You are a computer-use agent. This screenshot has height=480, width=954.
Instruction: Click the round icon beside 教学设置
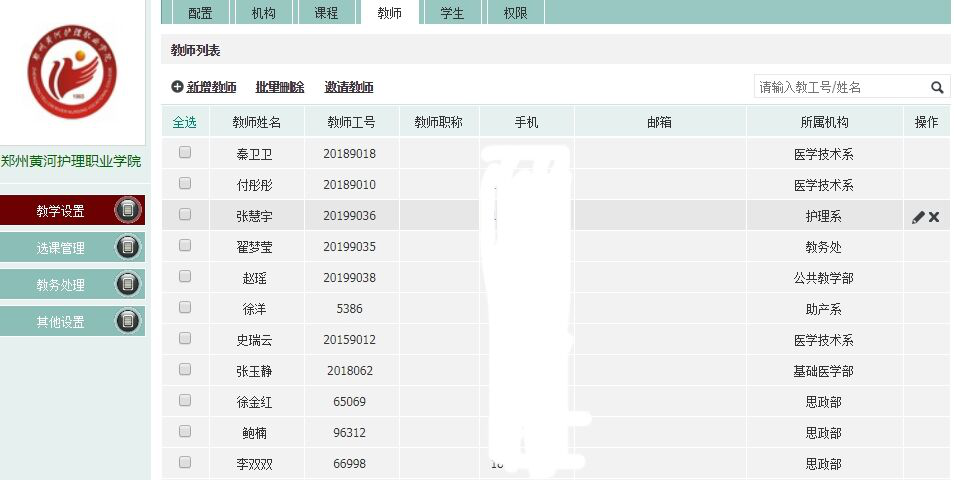(x=128, y=210)
